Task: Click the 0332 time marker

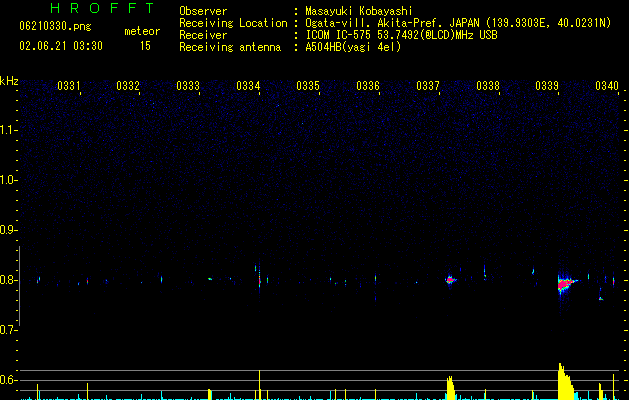Action: click(x=128, y=86)
